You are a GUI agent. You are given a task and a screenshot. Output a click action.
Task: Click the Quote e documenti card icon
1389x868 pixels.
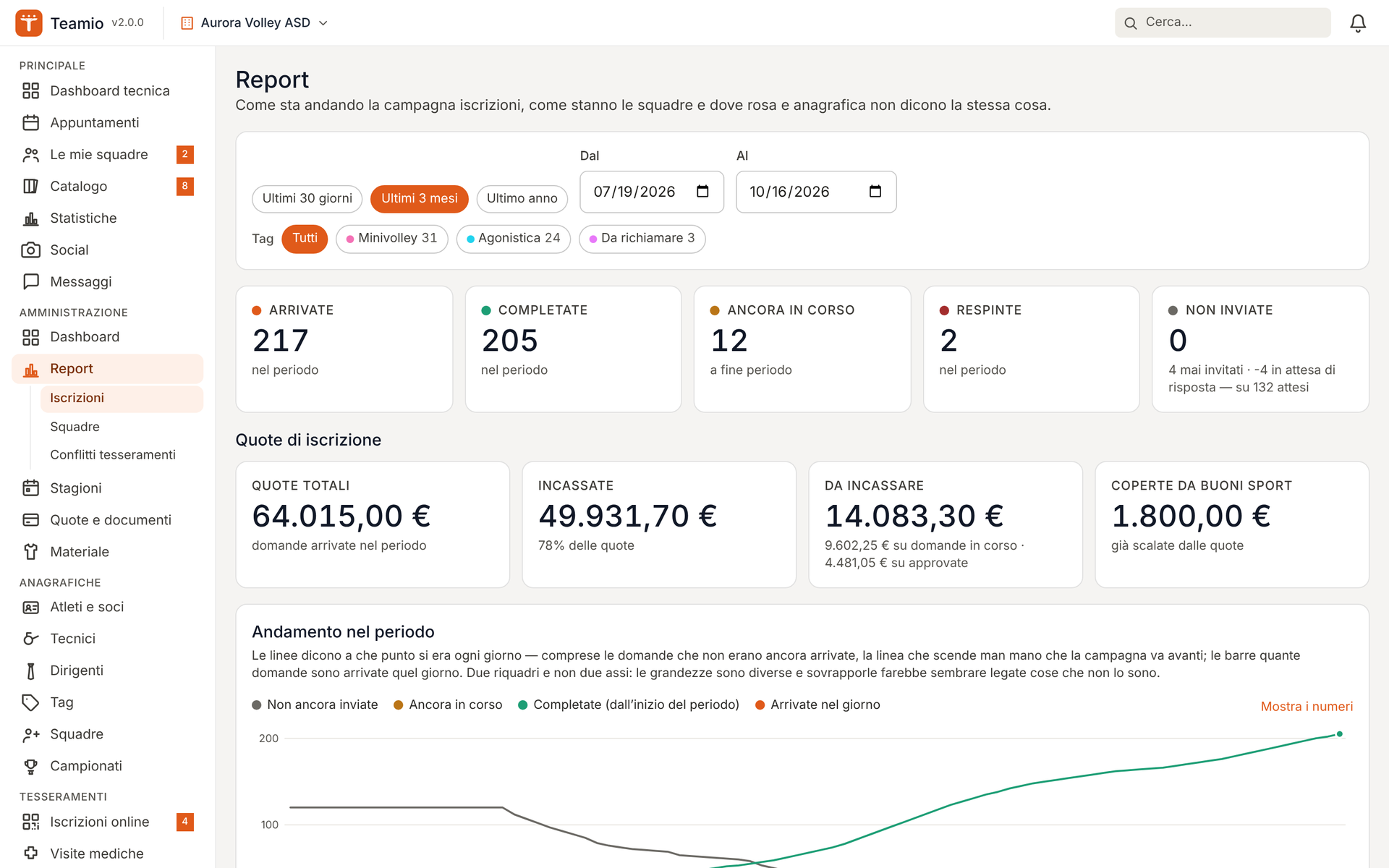[30, 520]
